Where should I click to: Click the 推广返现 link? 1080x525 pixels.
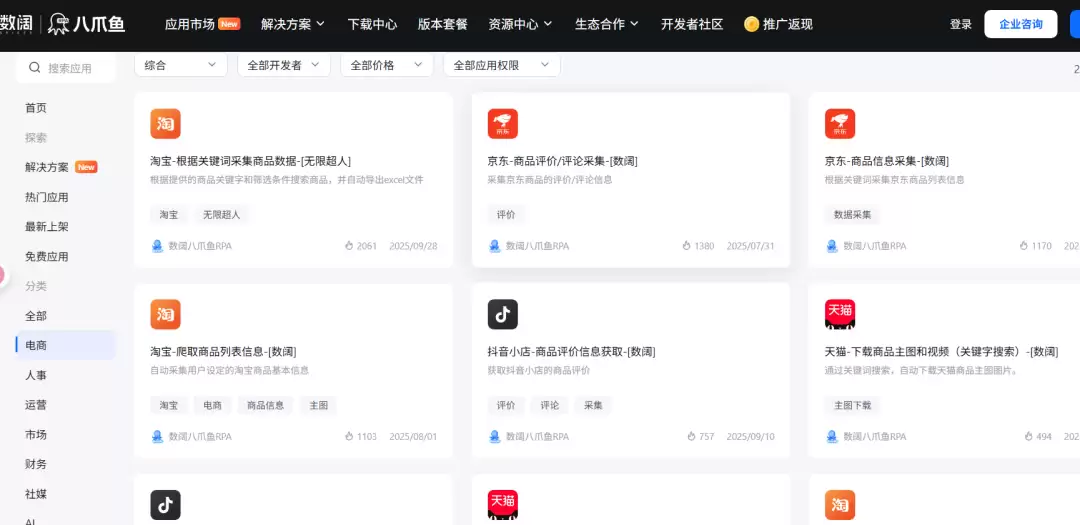click(x=788, y=24)
